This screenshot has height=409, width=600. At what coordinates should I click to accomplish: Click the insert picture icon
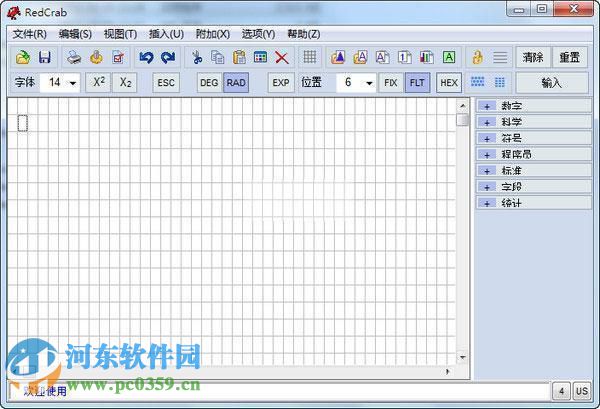point(338,57)
